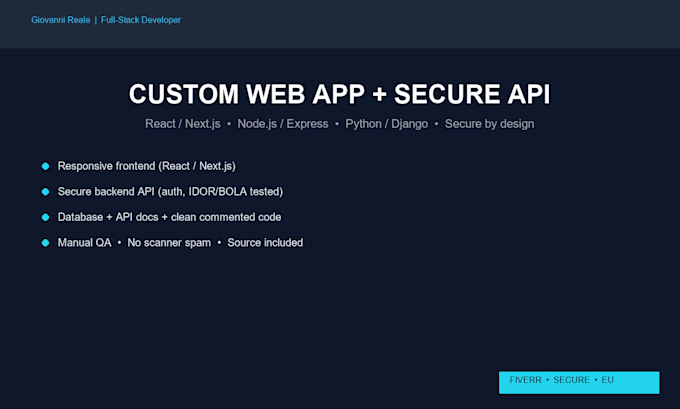Click the No scanner spam text

click(169, 243)
